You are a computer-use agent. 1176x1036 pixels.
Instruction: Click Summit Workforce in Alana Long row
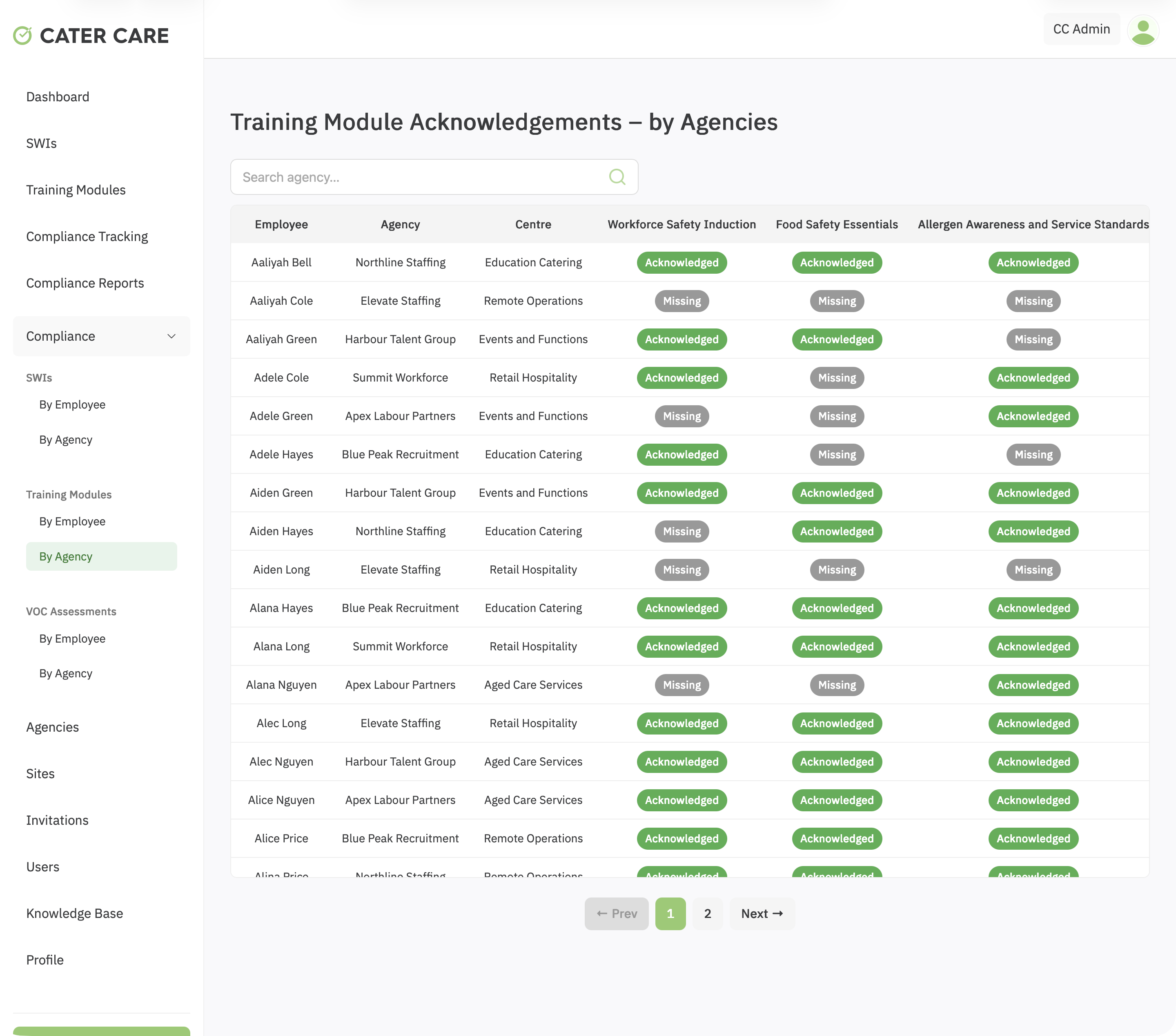click(x=401, y=646)
